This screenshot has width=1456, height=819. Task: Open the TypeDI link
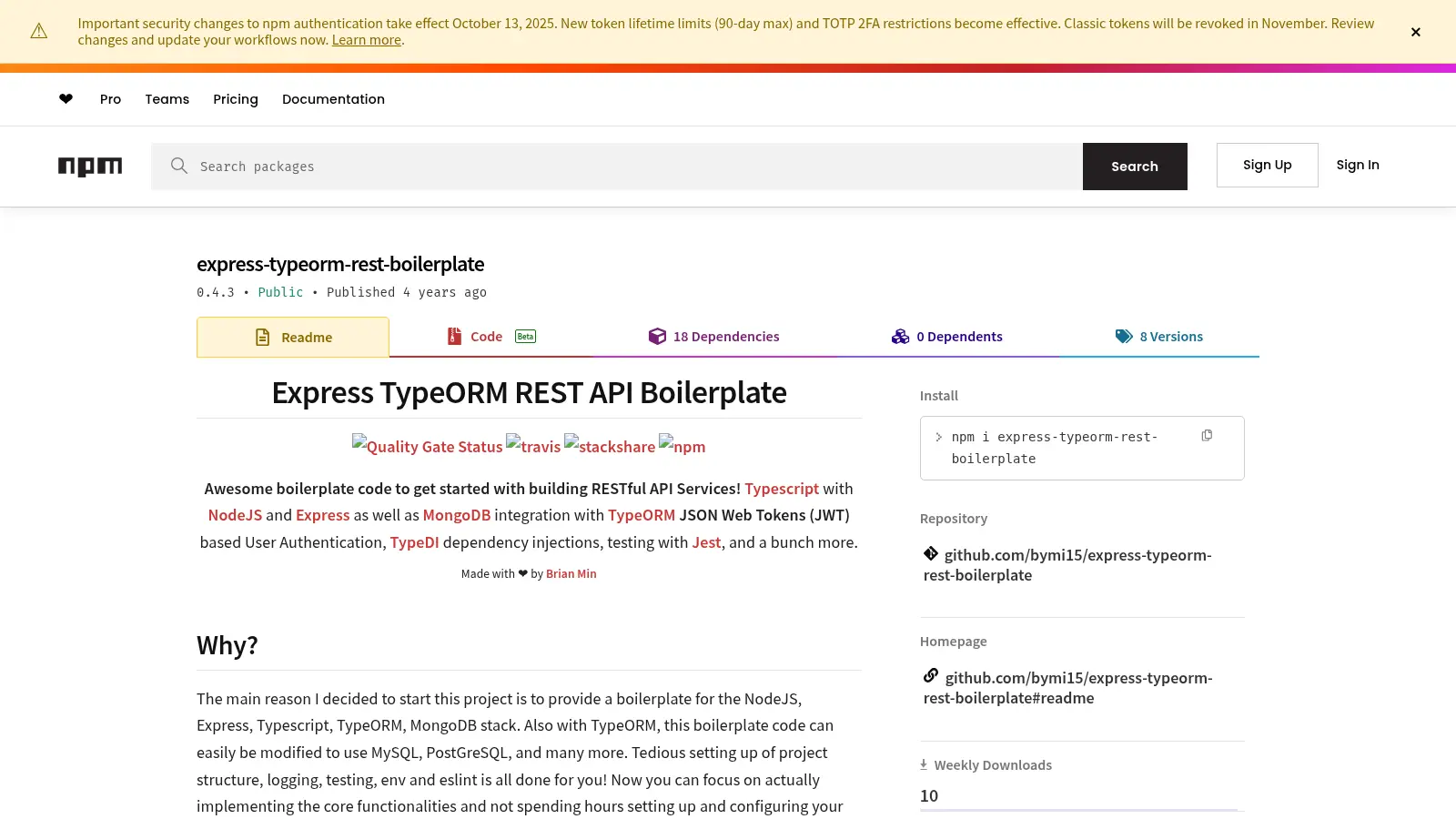coord(414,542)
